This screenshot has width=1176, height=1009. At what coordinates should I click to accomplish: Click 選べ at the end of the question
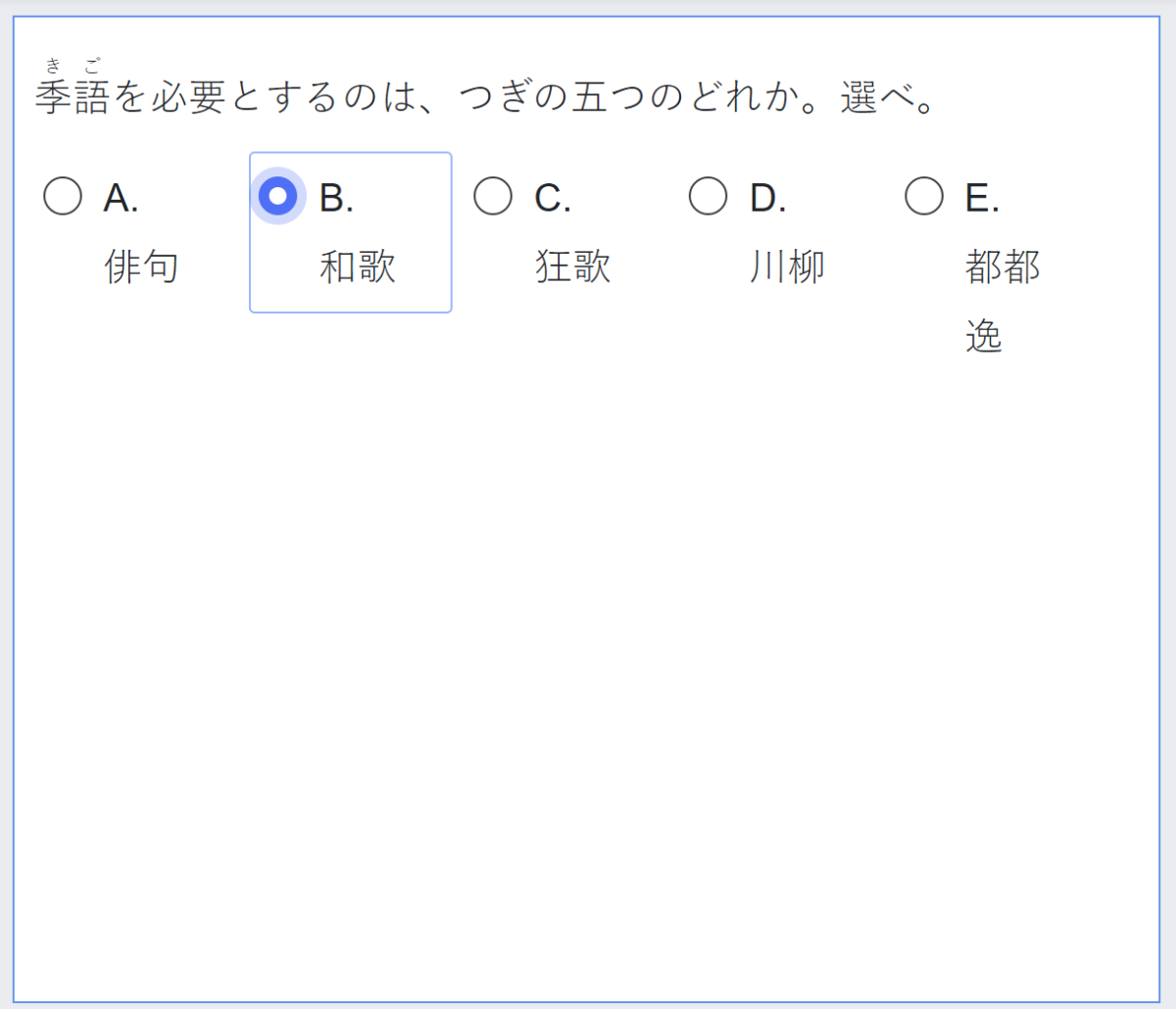877,98
